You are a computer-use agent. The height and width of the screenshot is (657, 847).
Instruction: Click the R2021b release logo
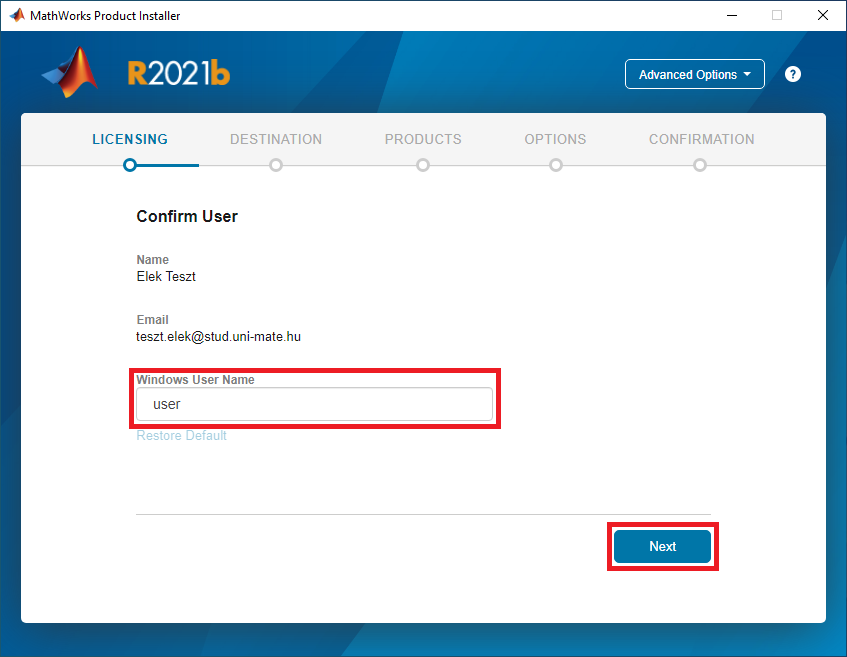pyautogui.click(x=178, y=74)
